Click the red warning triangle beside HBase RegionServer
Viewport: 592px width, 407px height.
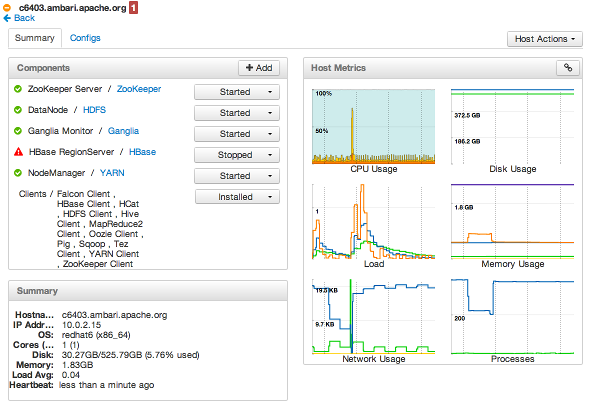18,152
